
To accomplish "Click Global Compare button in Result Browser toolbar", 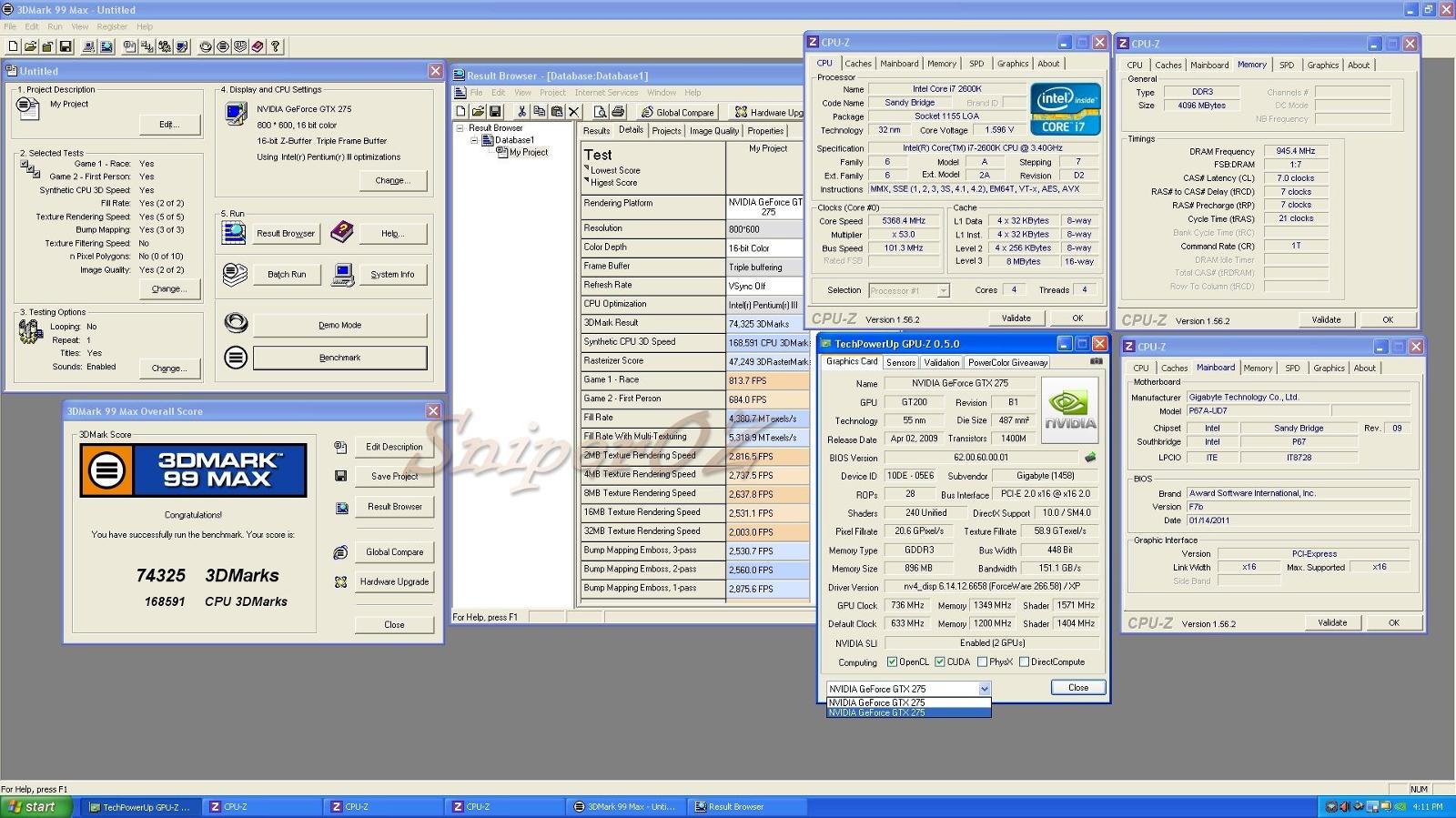I will tap(677, 112).
